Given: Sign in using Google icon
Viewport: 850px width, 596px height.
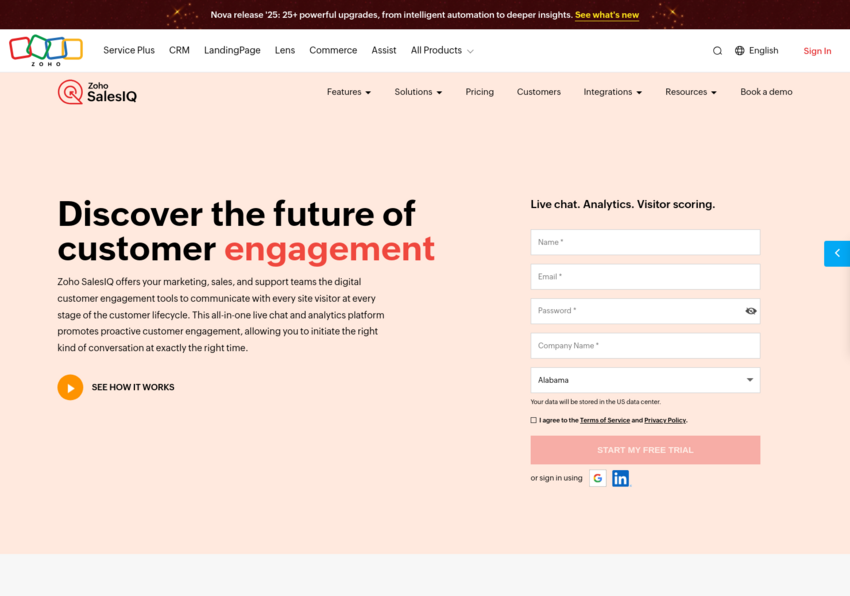Looking at the screenshot, I should click(597, 478).
